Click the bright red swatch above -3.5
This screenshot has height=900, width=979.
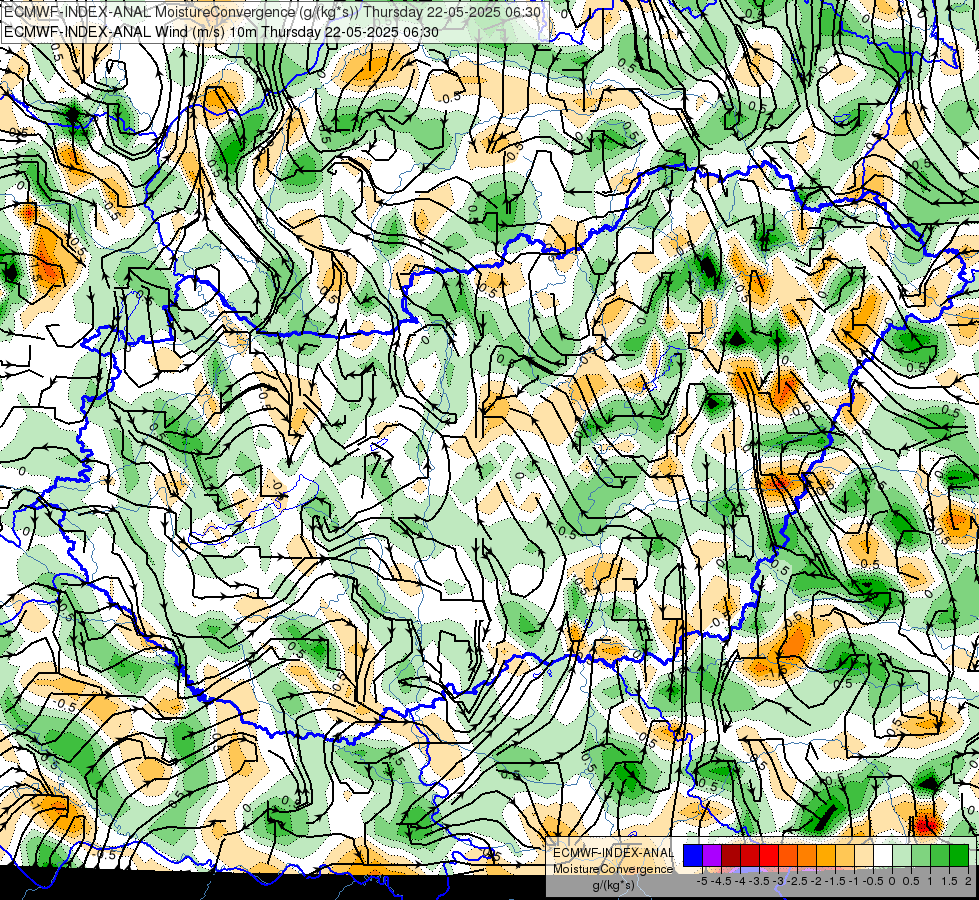pos(769,856)
